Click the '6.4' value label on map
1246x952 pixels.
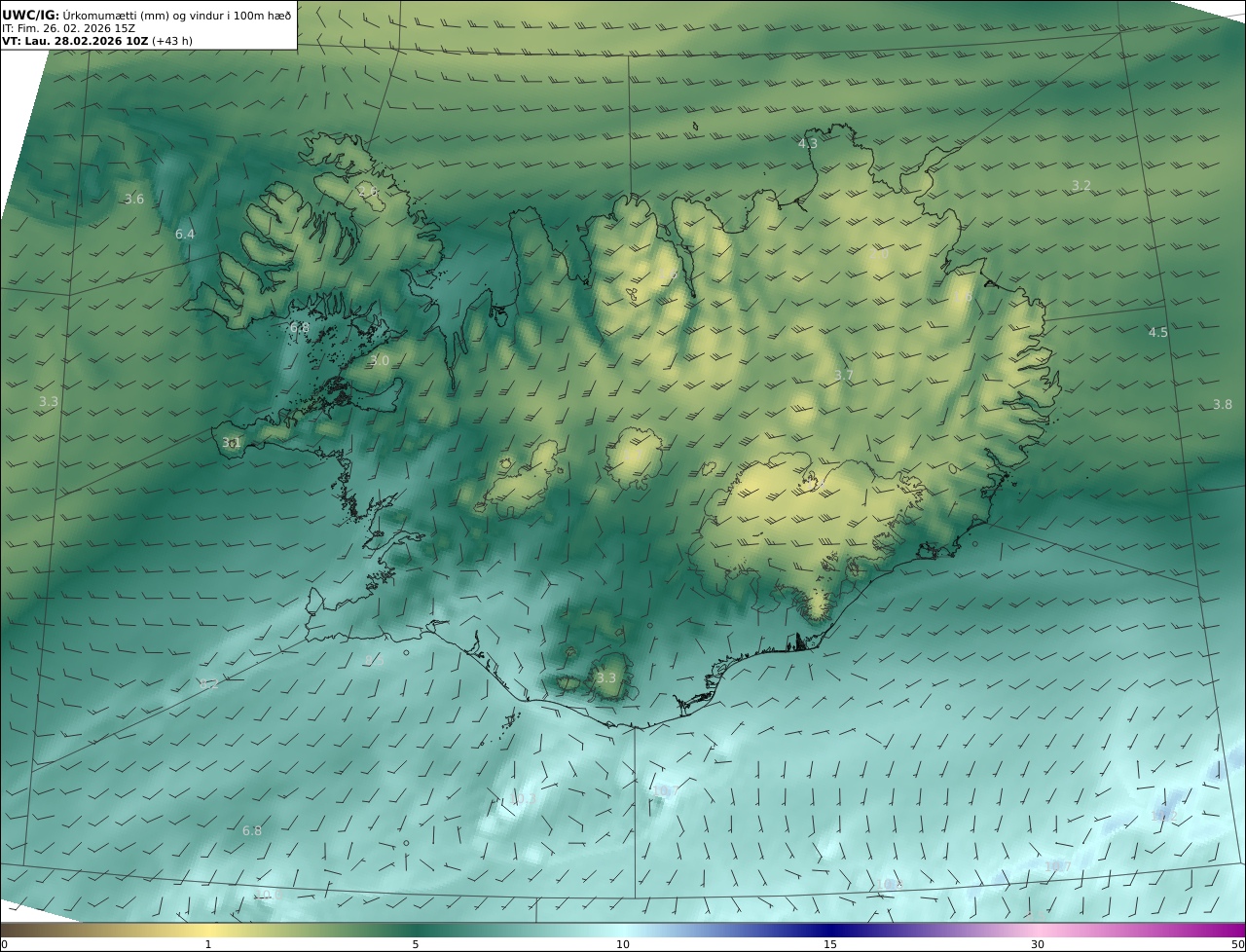coord(185,235)
